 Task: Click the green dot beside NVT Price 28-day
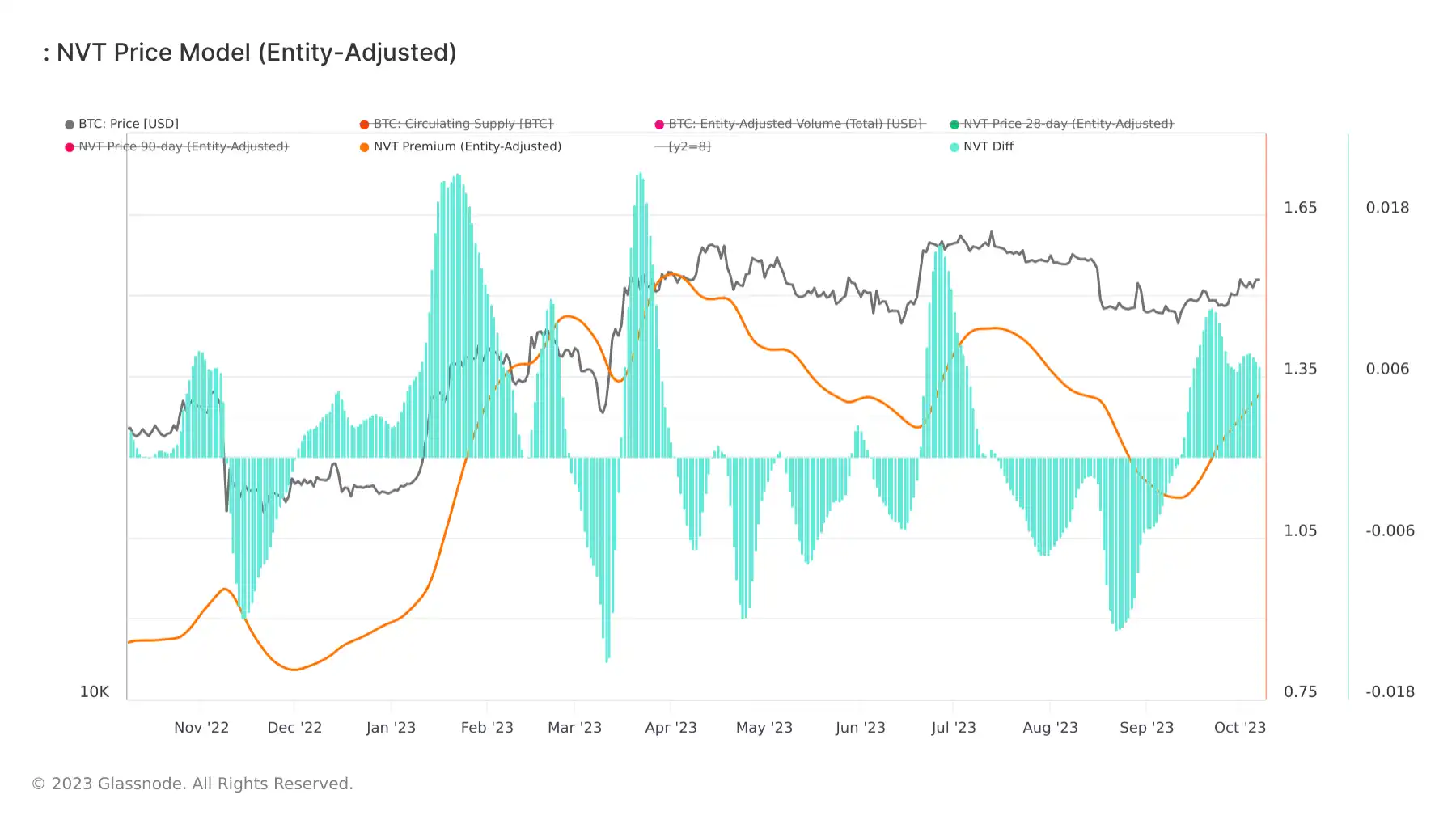954,125
